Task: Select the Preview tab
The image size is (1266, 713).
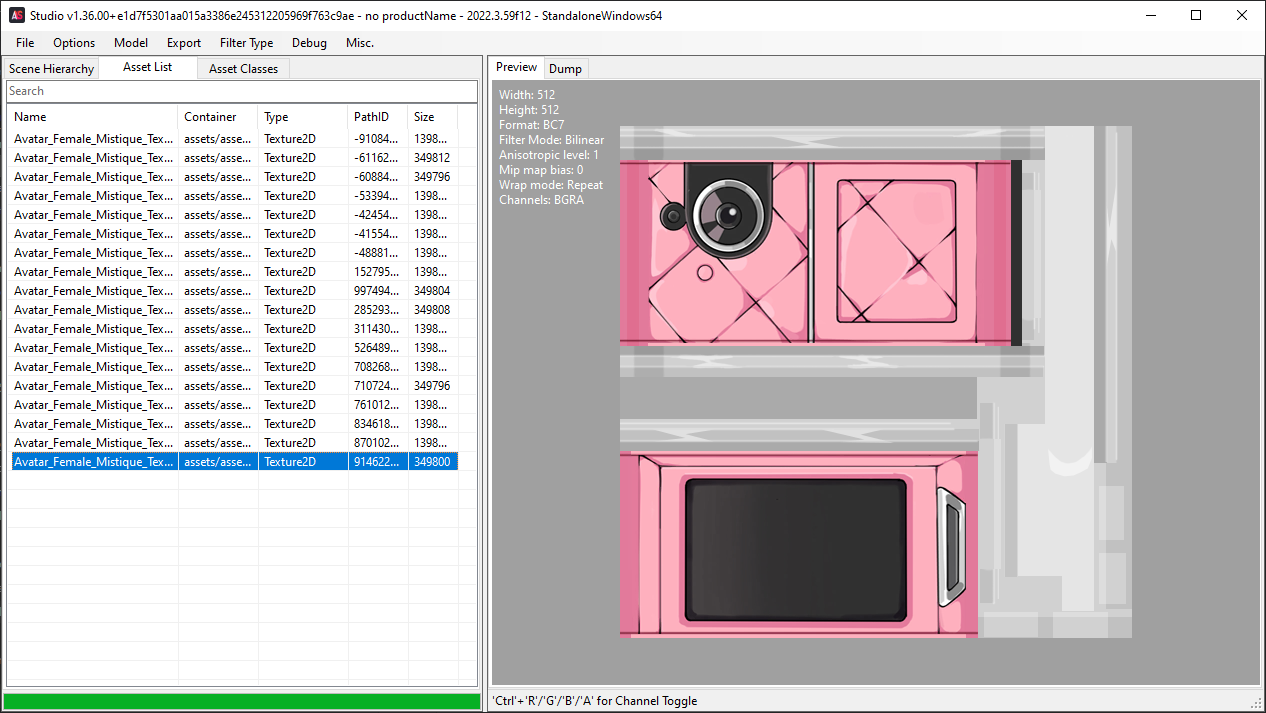Action: click(x=517, y=67)
